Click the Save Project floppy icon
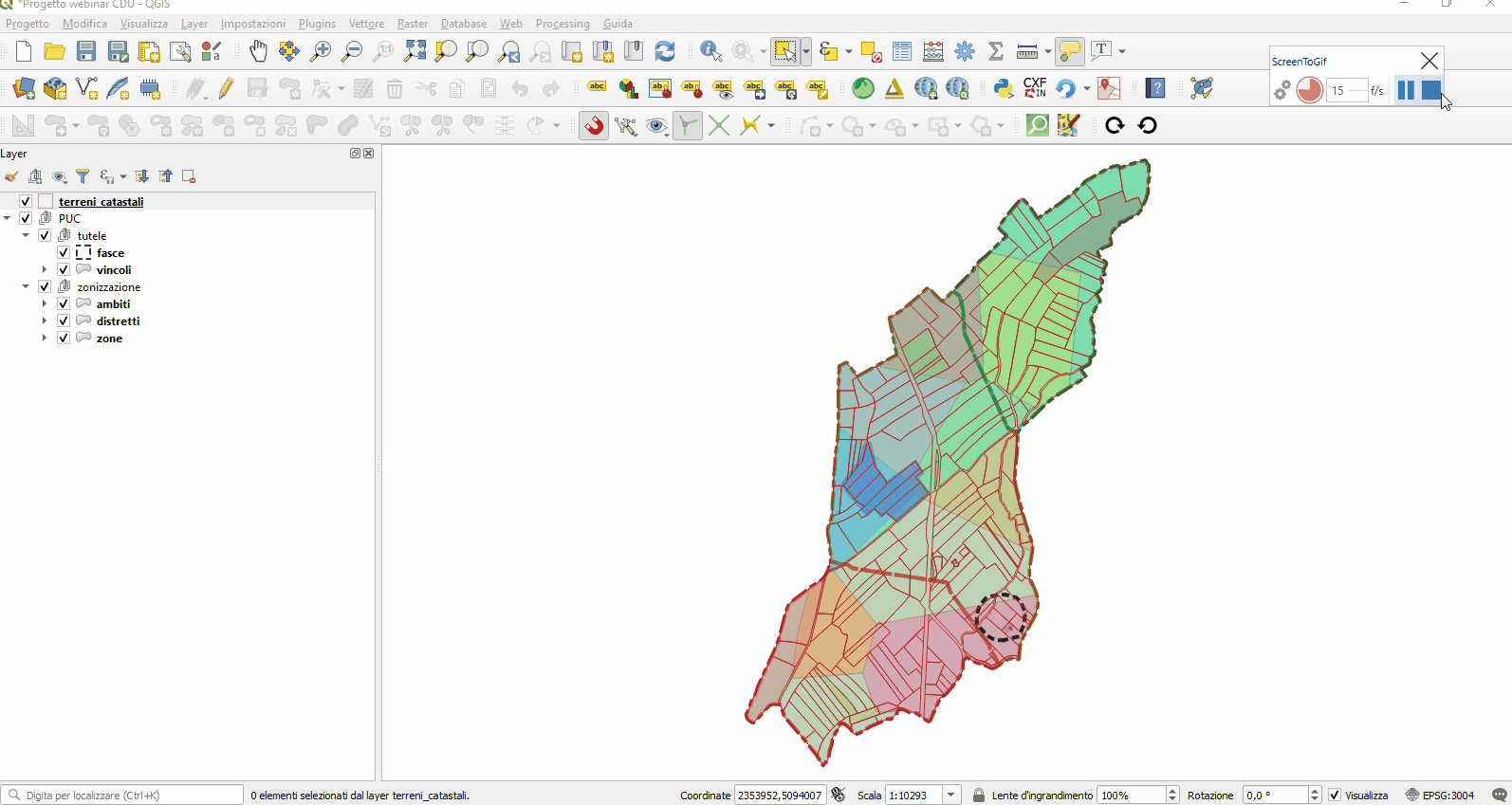Viewport: 1512px width, 805px height. point(86,51)
